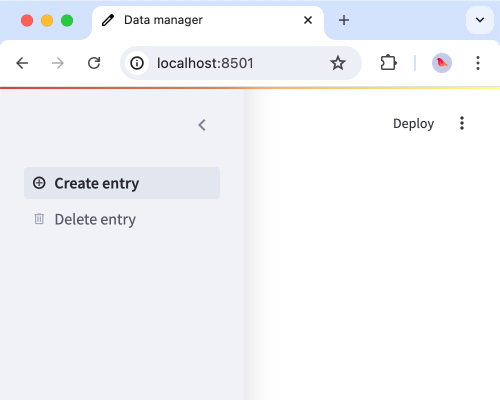Open the Extensions puzzle-piece menu
This screenshot has height=400, width=500.
(388, 63)
